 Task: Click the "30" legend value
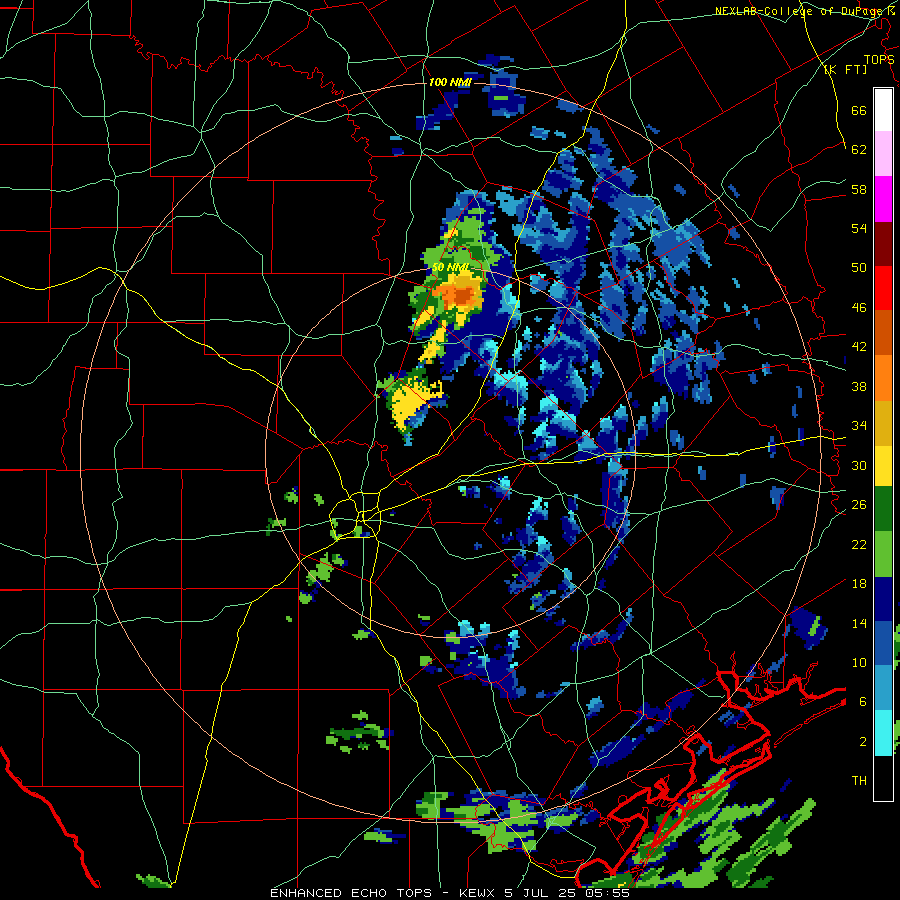(x=859, y=465)
